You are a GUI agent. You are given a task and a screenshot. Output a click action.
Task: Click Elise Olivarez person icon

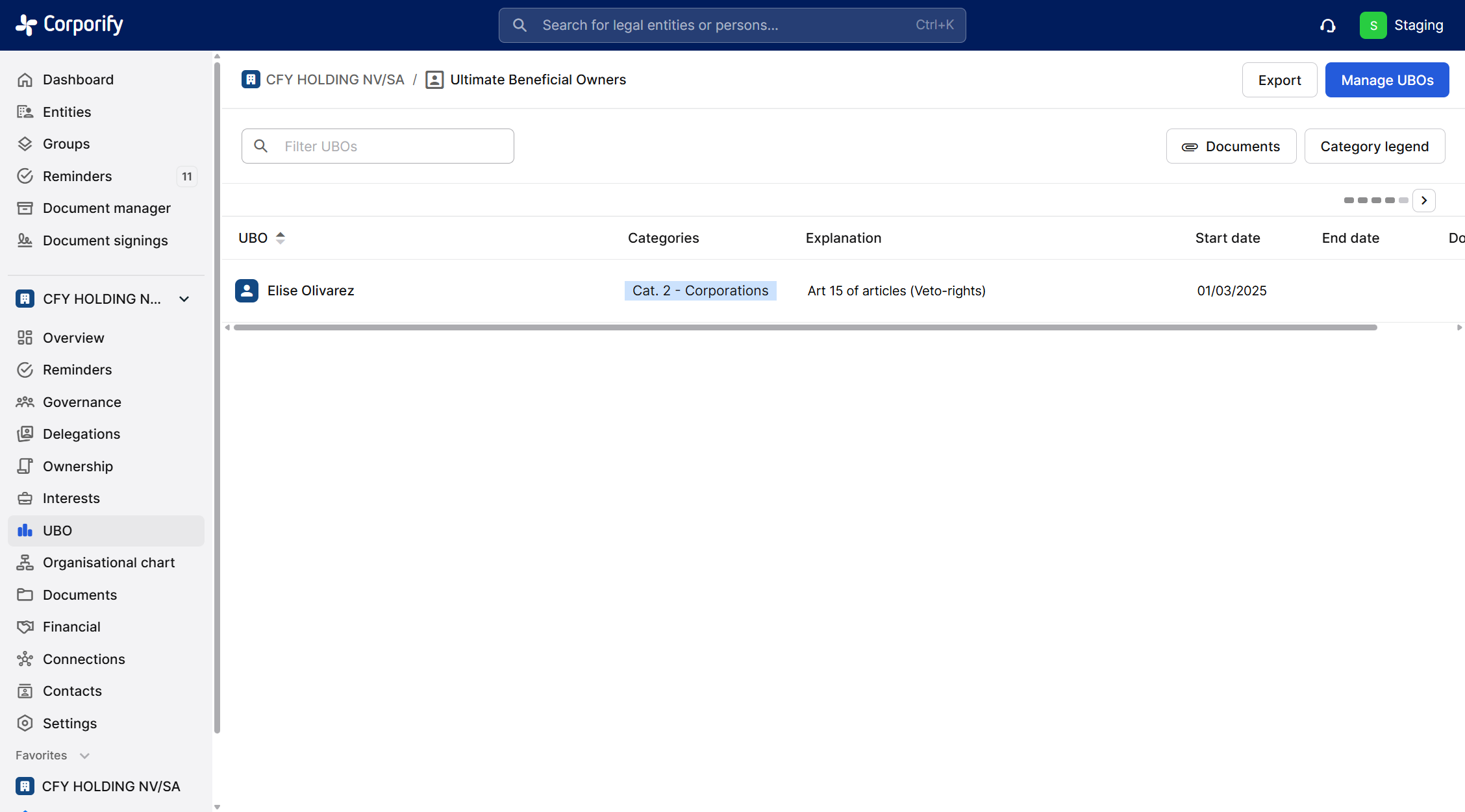point(247,291)
